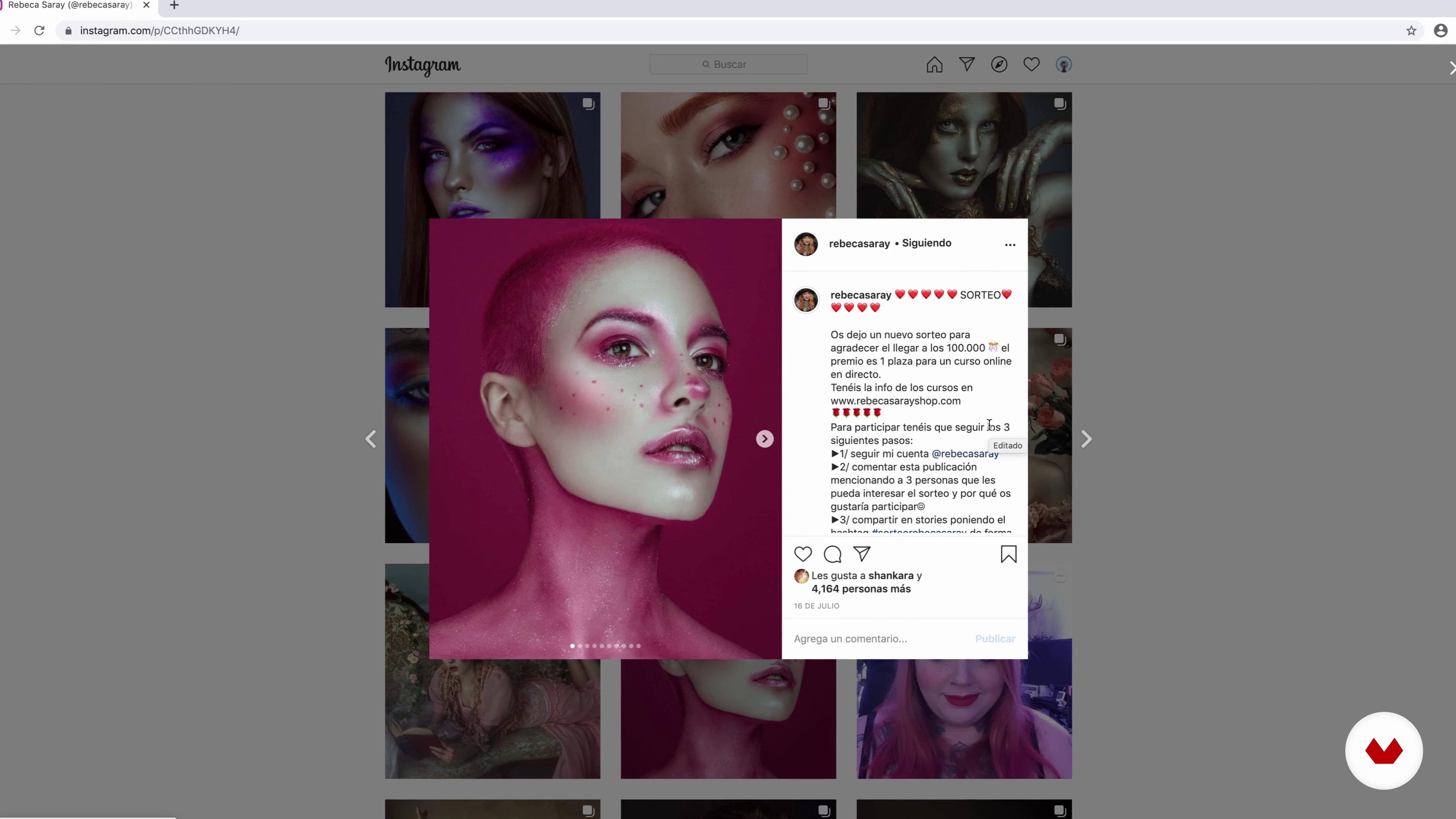Like the post with heart icon
This screenshot has height=819, width=1456.
coord(803,554)
